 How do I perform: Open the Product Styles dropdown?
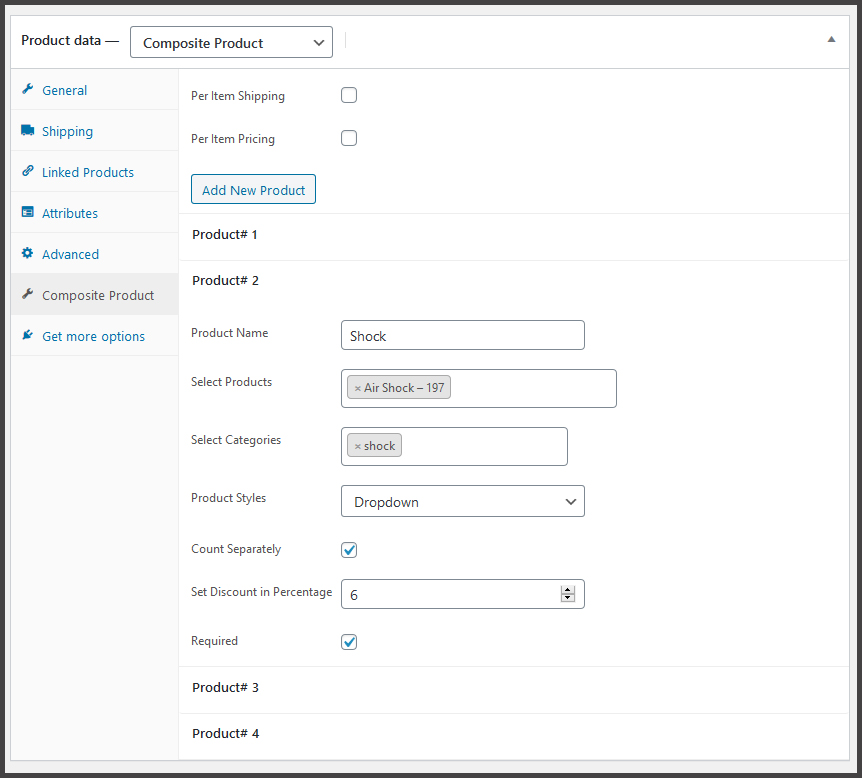[x=462, y=502]
